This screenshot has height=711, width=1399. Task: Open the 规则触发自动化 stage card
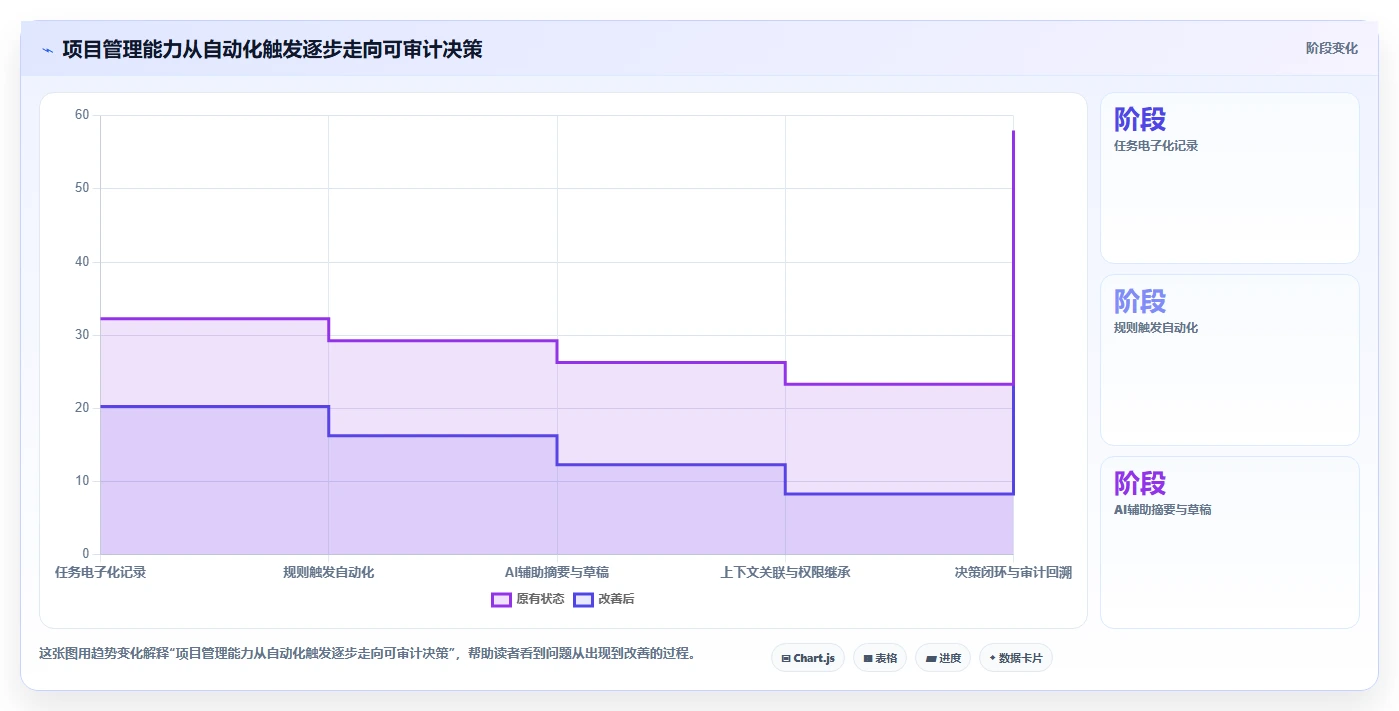pos(1230,360)
